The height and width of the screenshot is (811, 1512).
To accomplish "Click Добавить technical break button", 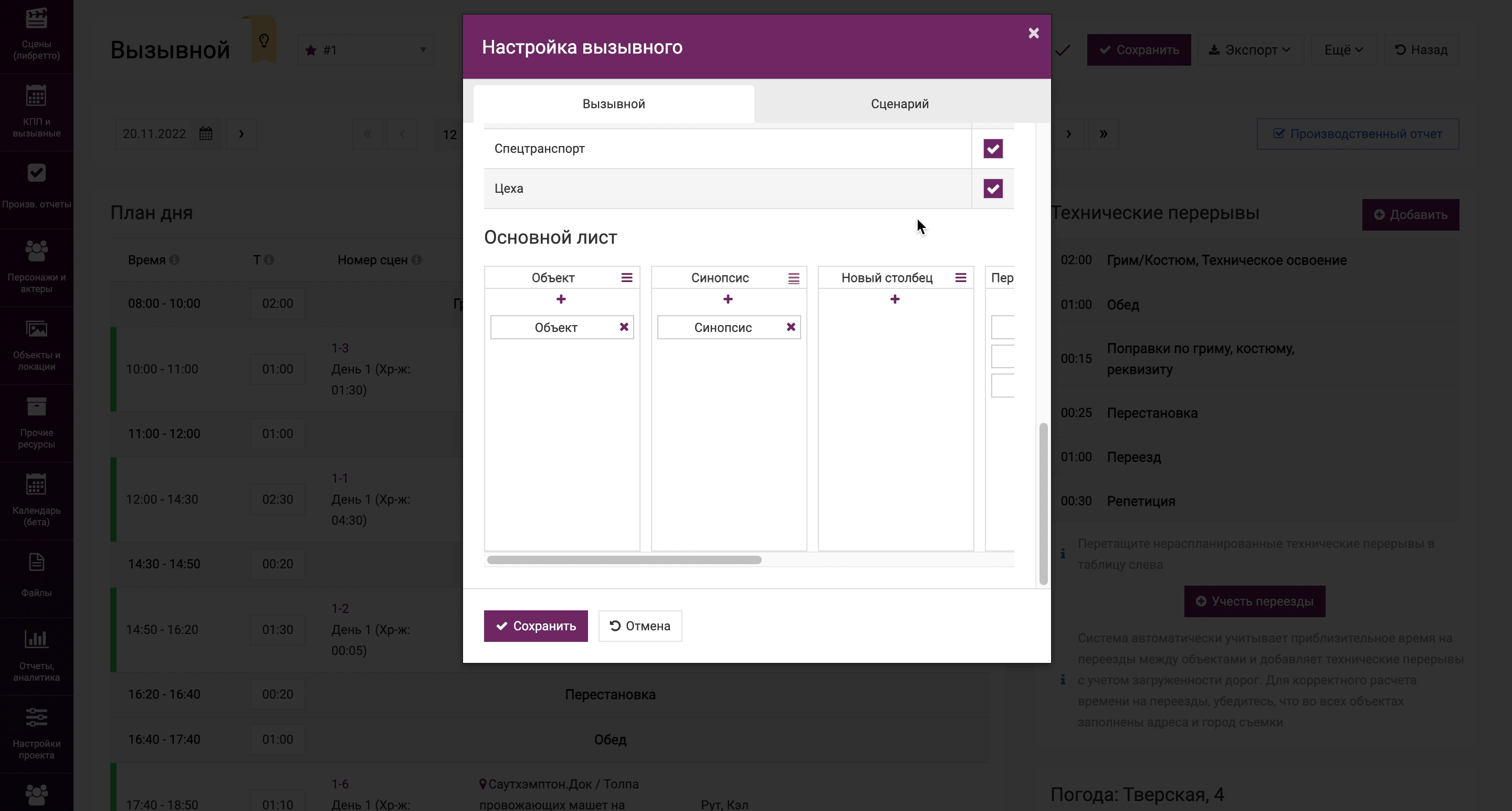I will [x=1411, y=215].
